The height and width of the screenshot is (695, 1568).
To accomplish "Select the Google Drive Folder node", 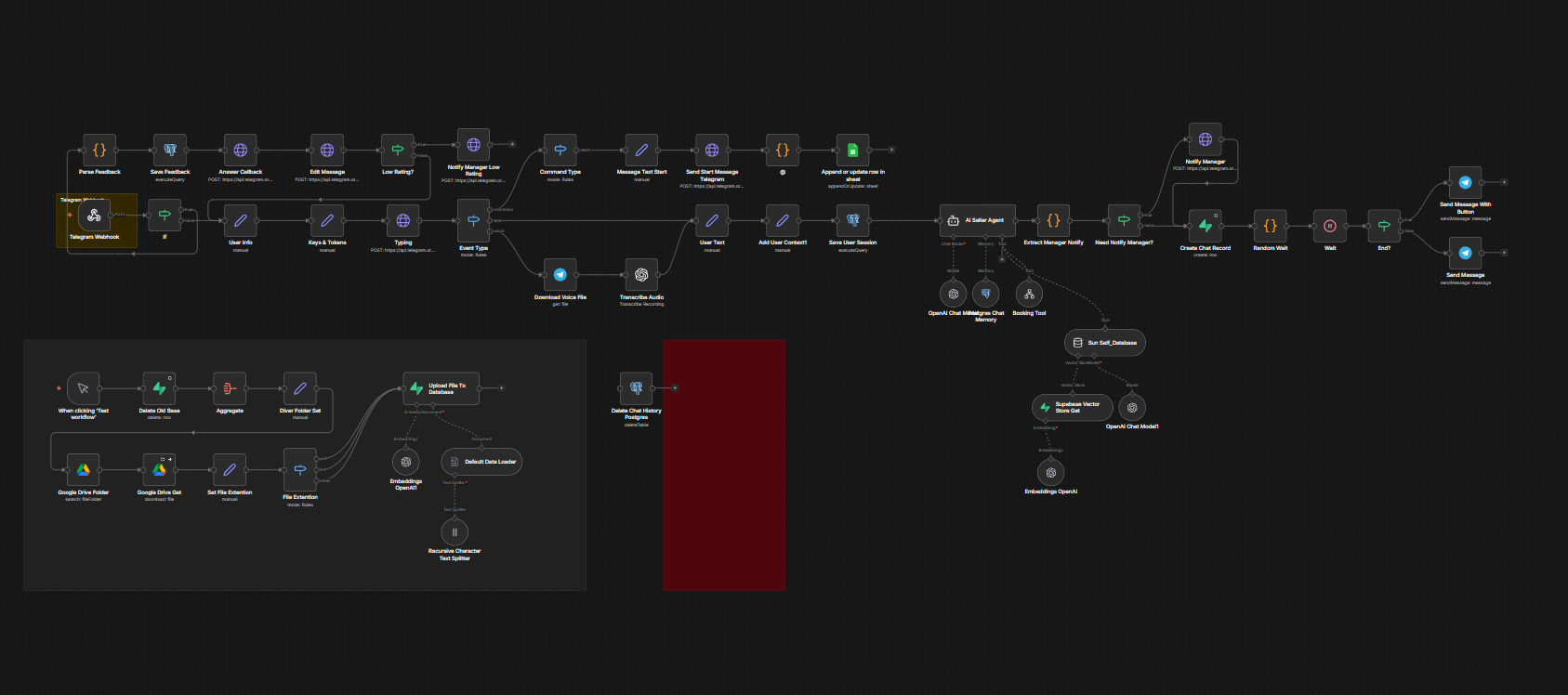I will point(84,470).
